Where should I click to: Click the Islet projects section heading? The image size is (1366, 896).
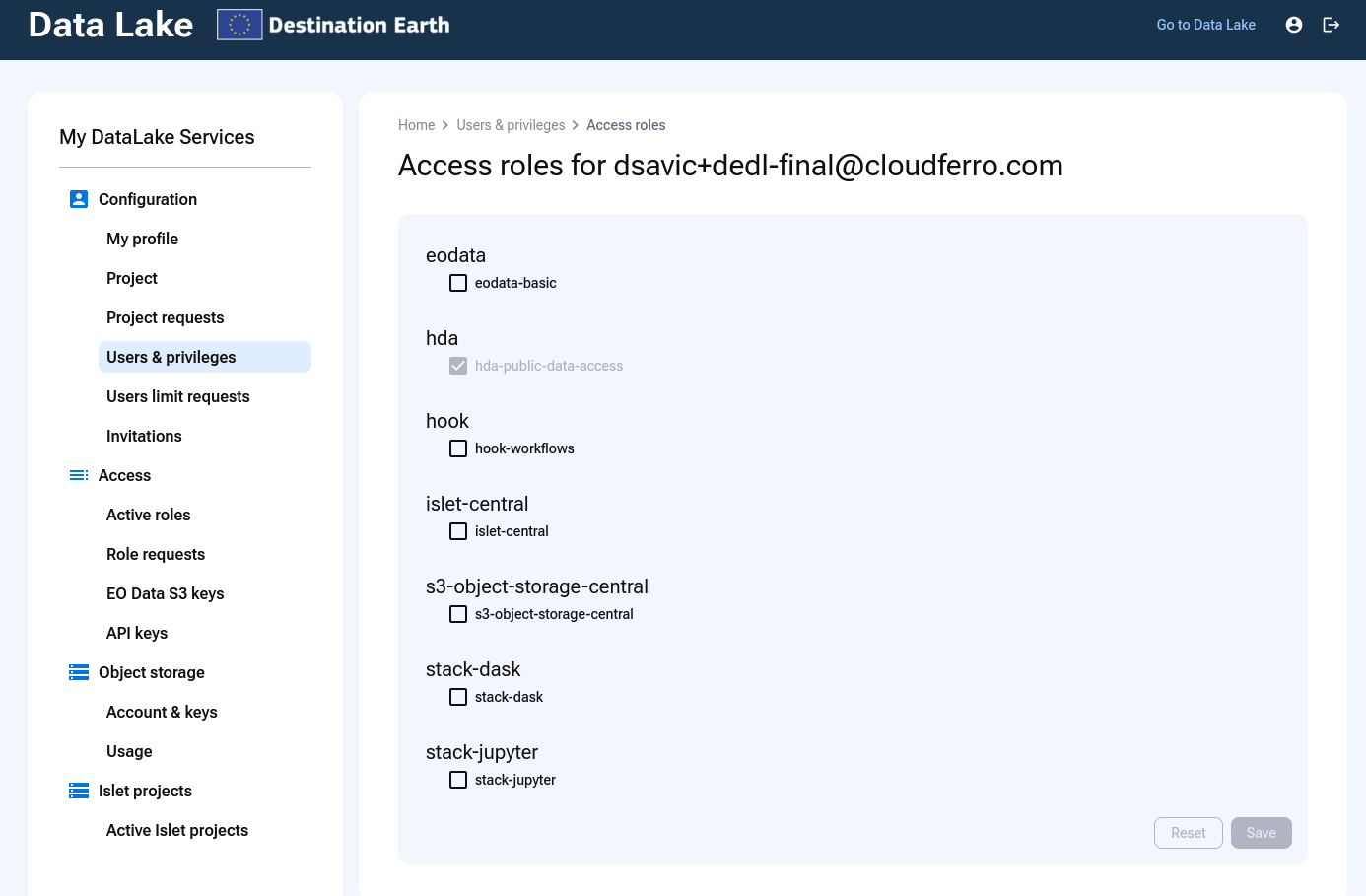tap(145, 791)
